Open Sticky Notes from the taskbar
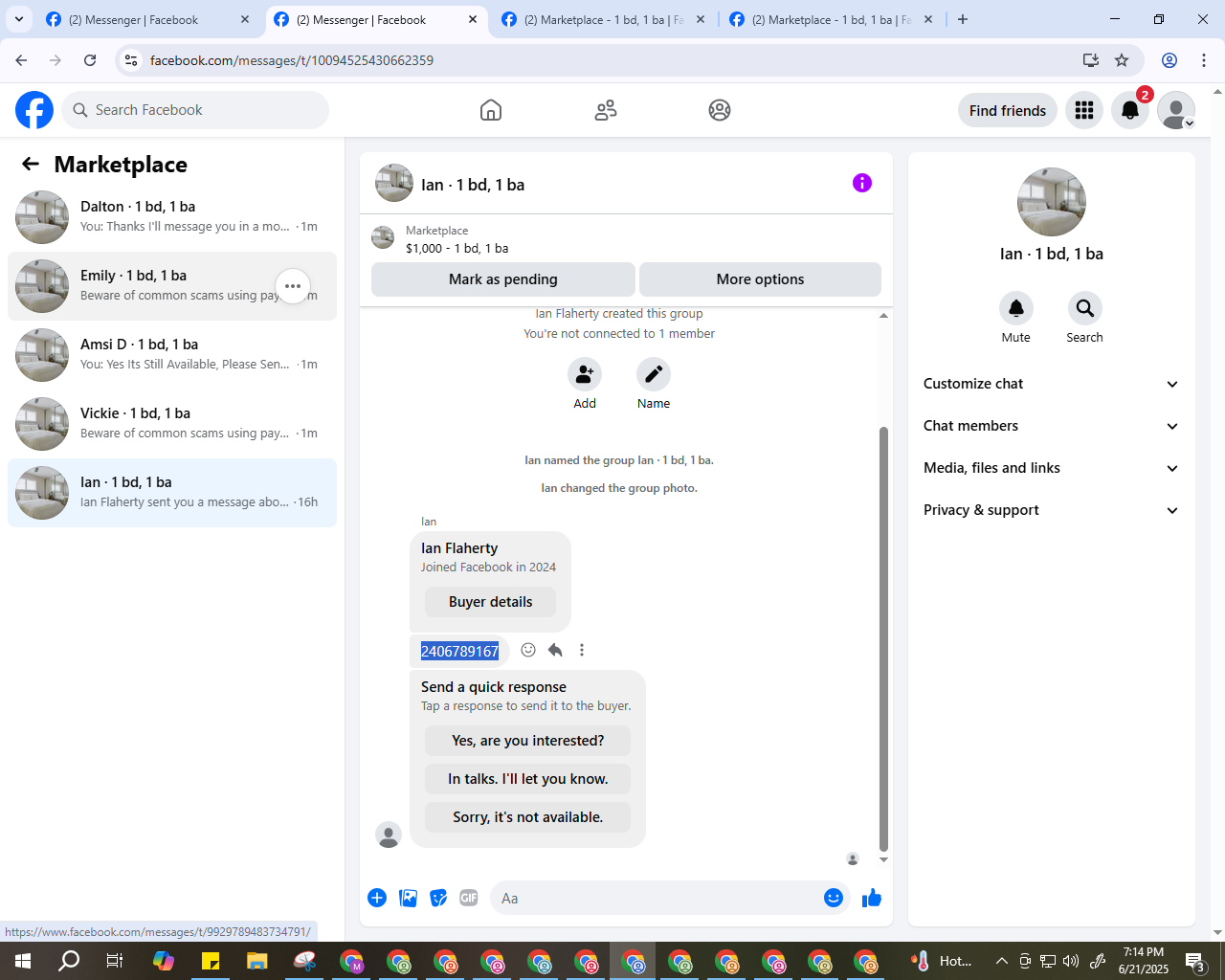This screenshot has height=980, width=1225. pyautogui.click(x=211, y=961)
